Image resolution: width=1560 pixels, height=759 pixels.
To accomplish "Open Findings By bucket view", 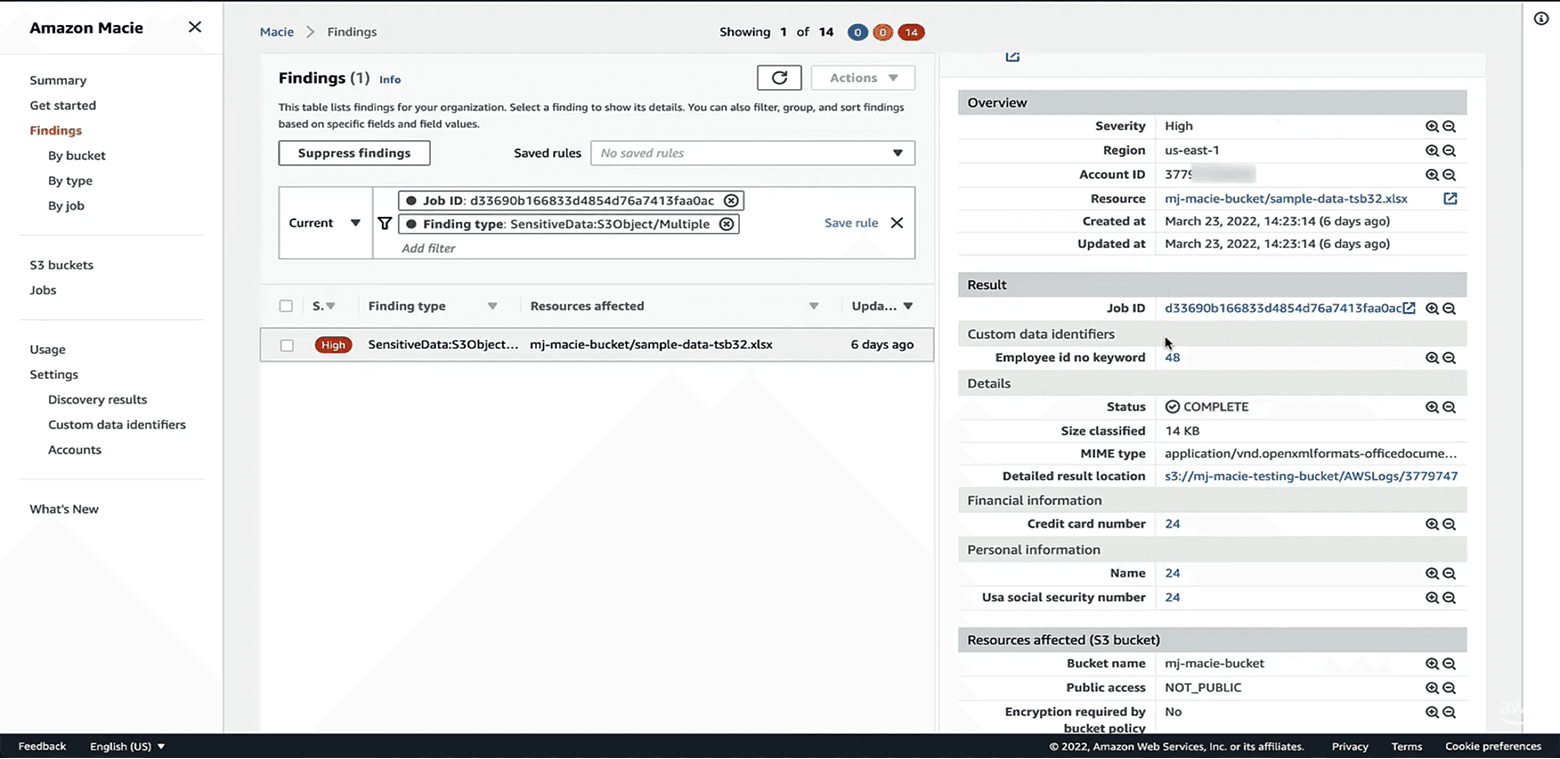I will (x=77, y=156).
